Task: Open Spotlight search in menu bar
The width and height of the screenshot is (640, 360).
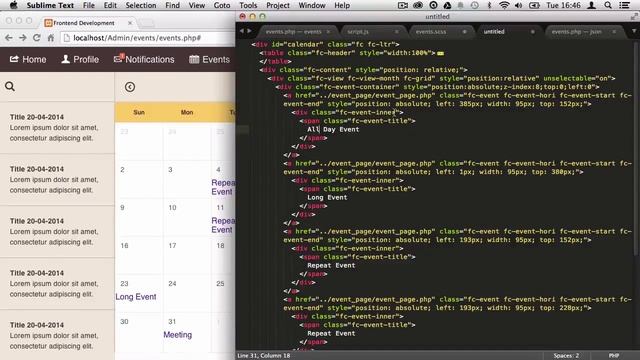Action: click(608, 5)
